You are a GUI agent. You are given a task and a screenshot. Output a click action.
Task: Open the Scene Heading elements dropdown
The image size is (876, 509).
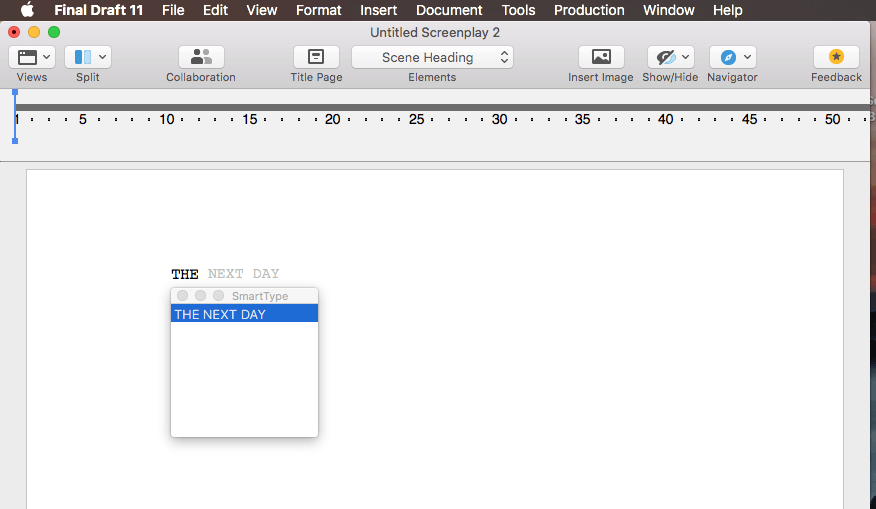(x=432, y=57)
